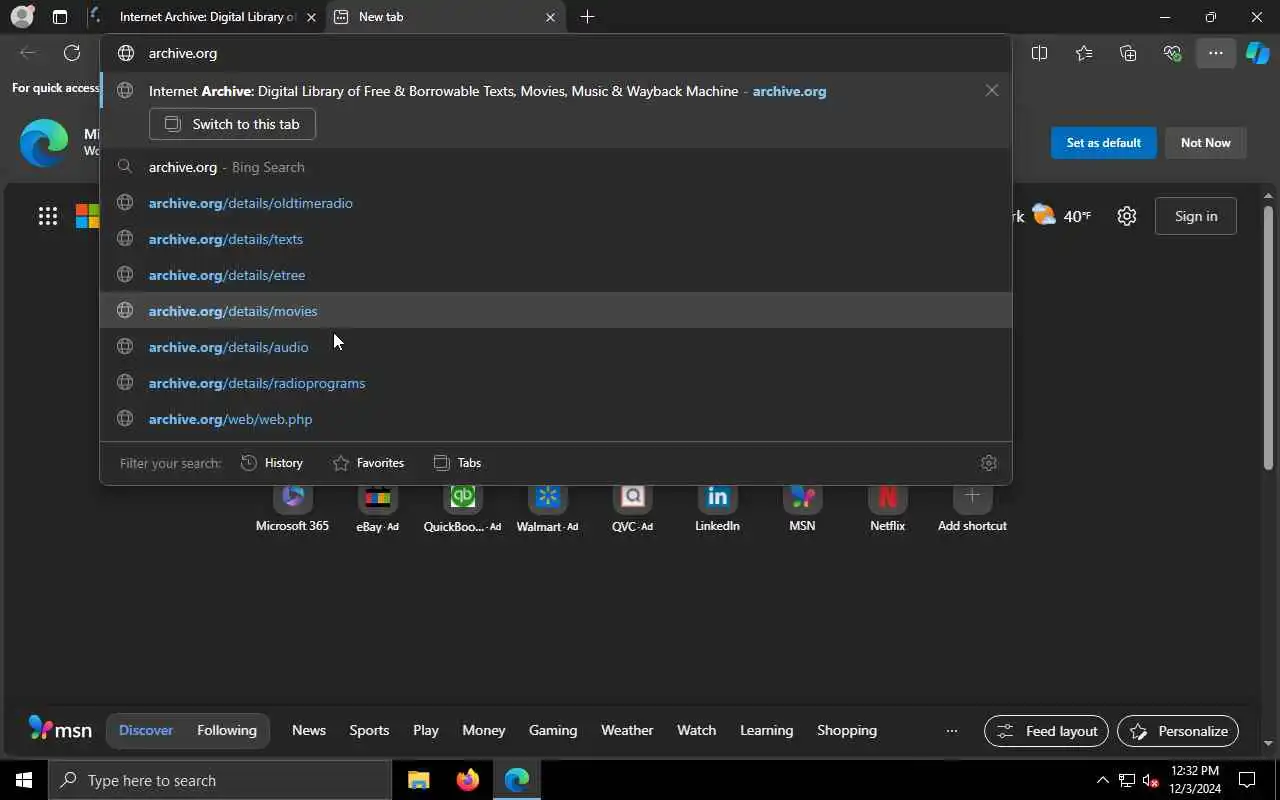
Task: Open Collections icon in toolbar
Action: (x=1128, y=53)
